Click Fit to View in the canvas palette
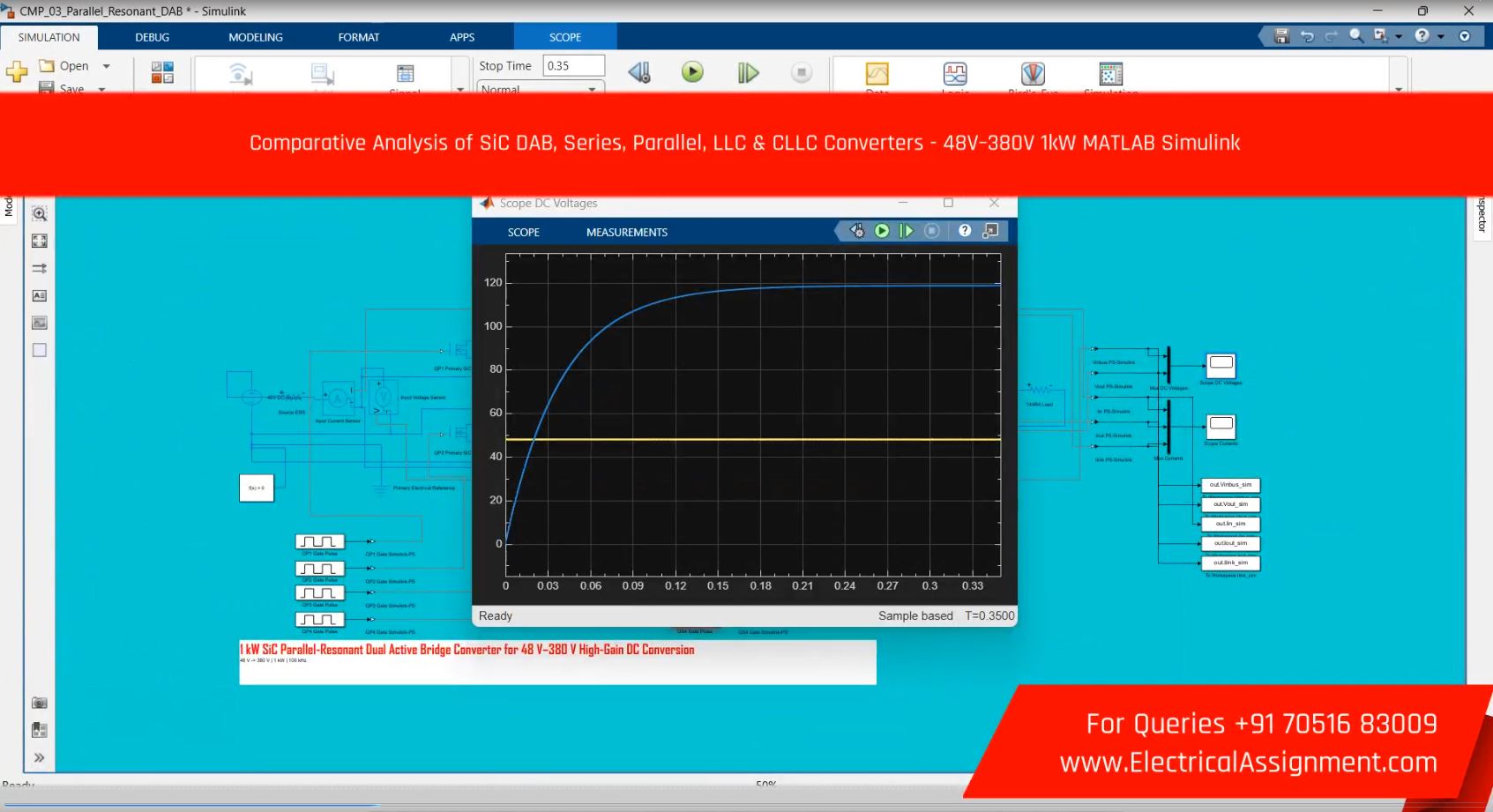 [40, 241]
